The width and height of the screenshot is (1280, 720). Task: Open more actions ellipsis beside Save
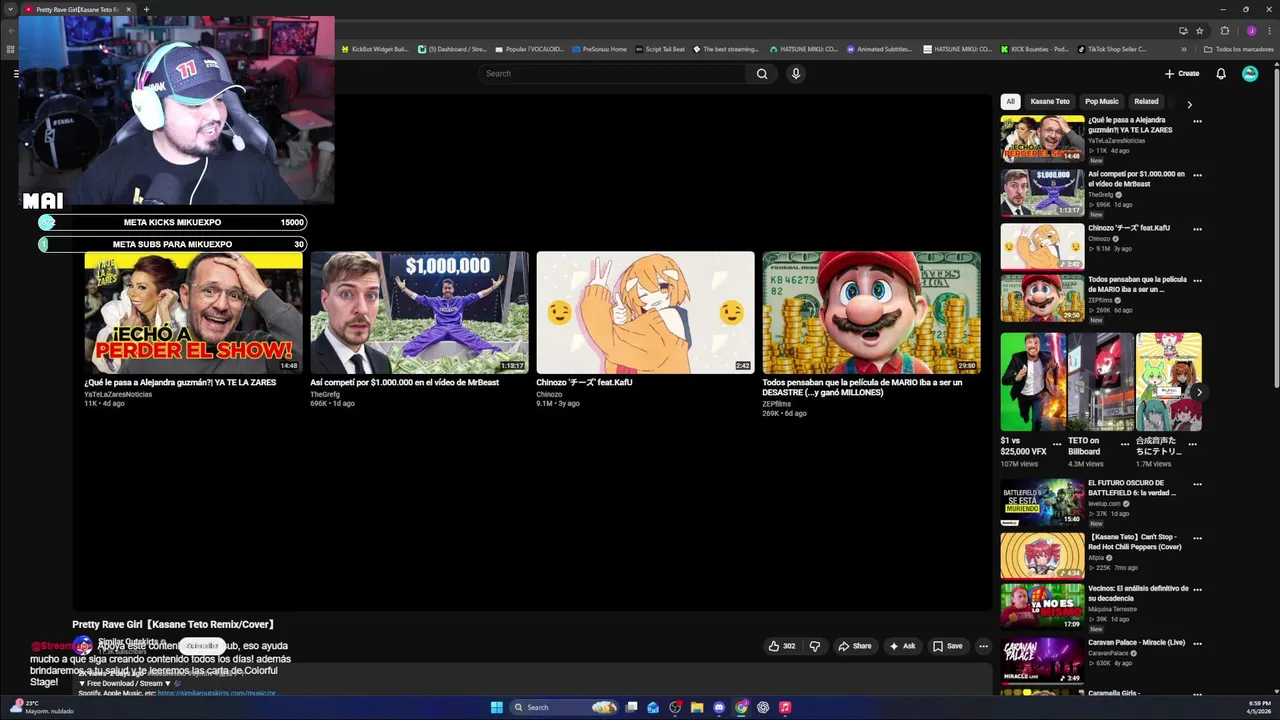983,646
